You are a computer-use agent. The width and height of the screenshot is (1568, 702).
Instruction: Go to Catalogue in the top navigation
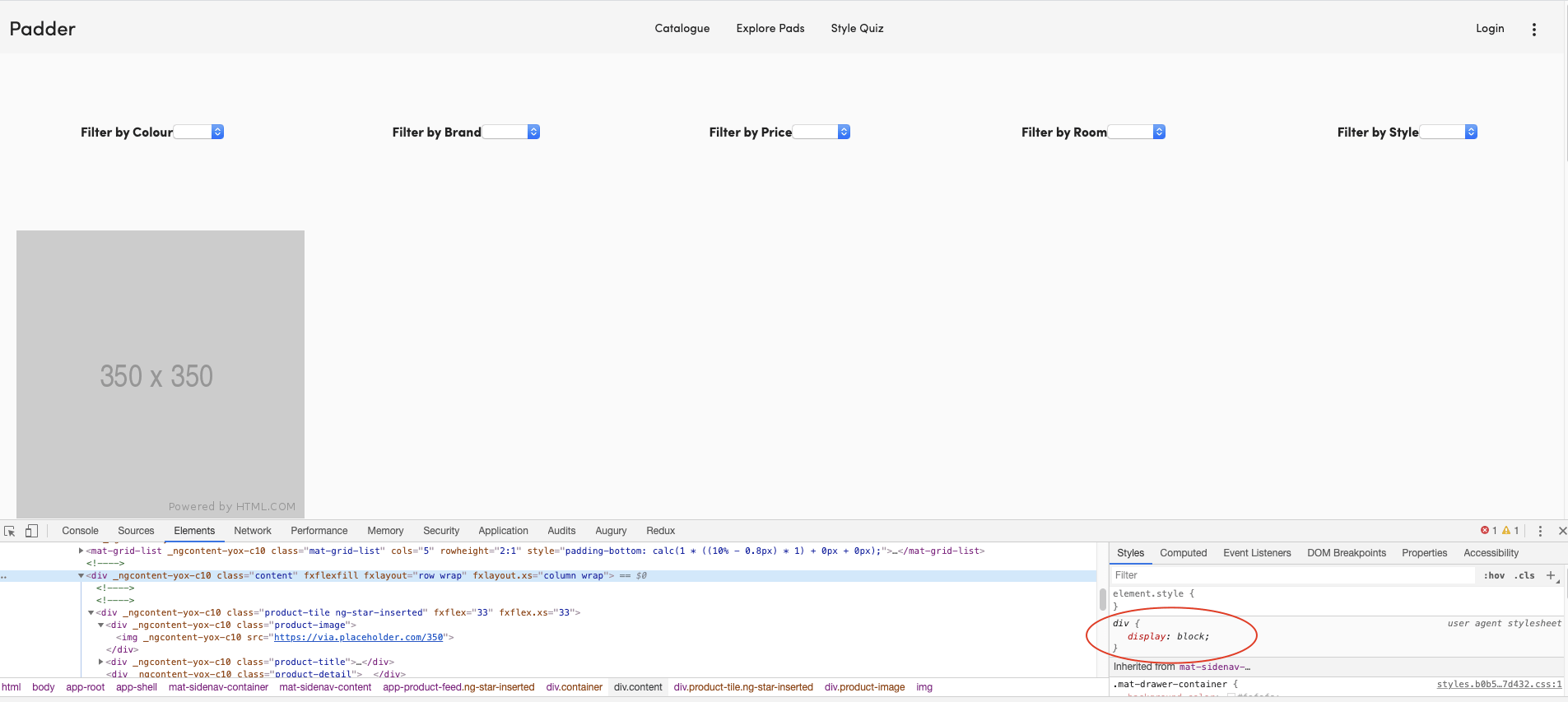(682, 28)
